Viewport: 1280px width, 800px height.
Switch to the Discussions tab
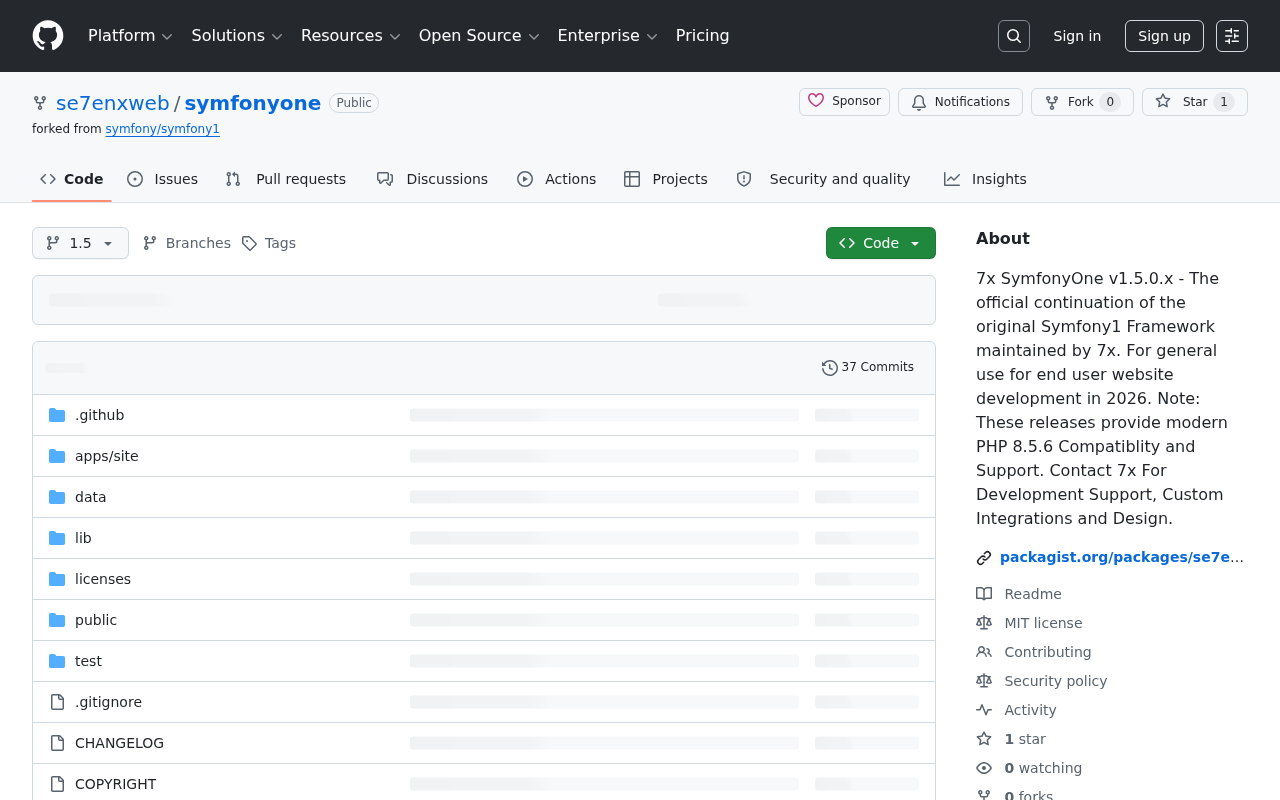432,179
